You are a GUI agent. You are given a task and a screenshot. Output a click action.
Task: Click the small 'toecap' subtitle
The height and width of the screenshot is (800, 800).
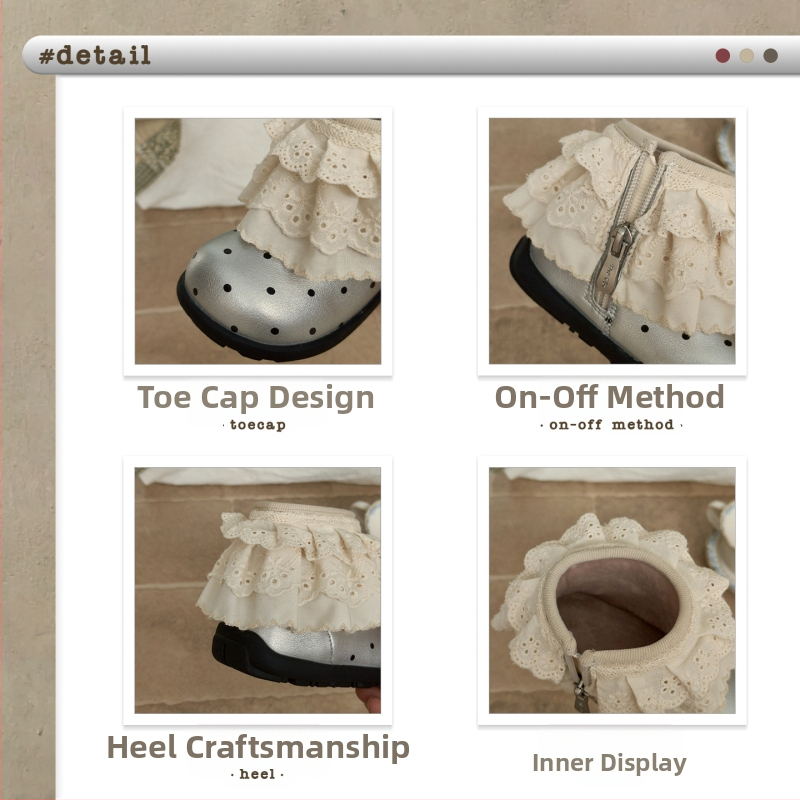click(x=257, y=425)
